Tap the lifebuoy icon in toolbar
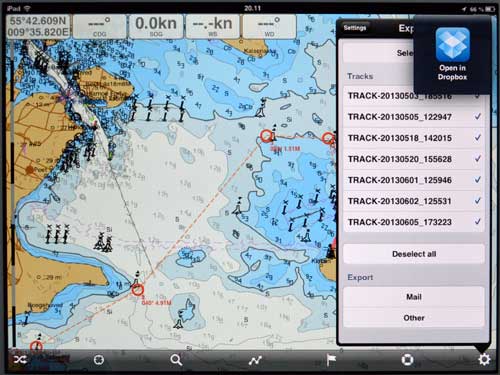Screen dimensions: 500x375 click(x=407, y=360)
